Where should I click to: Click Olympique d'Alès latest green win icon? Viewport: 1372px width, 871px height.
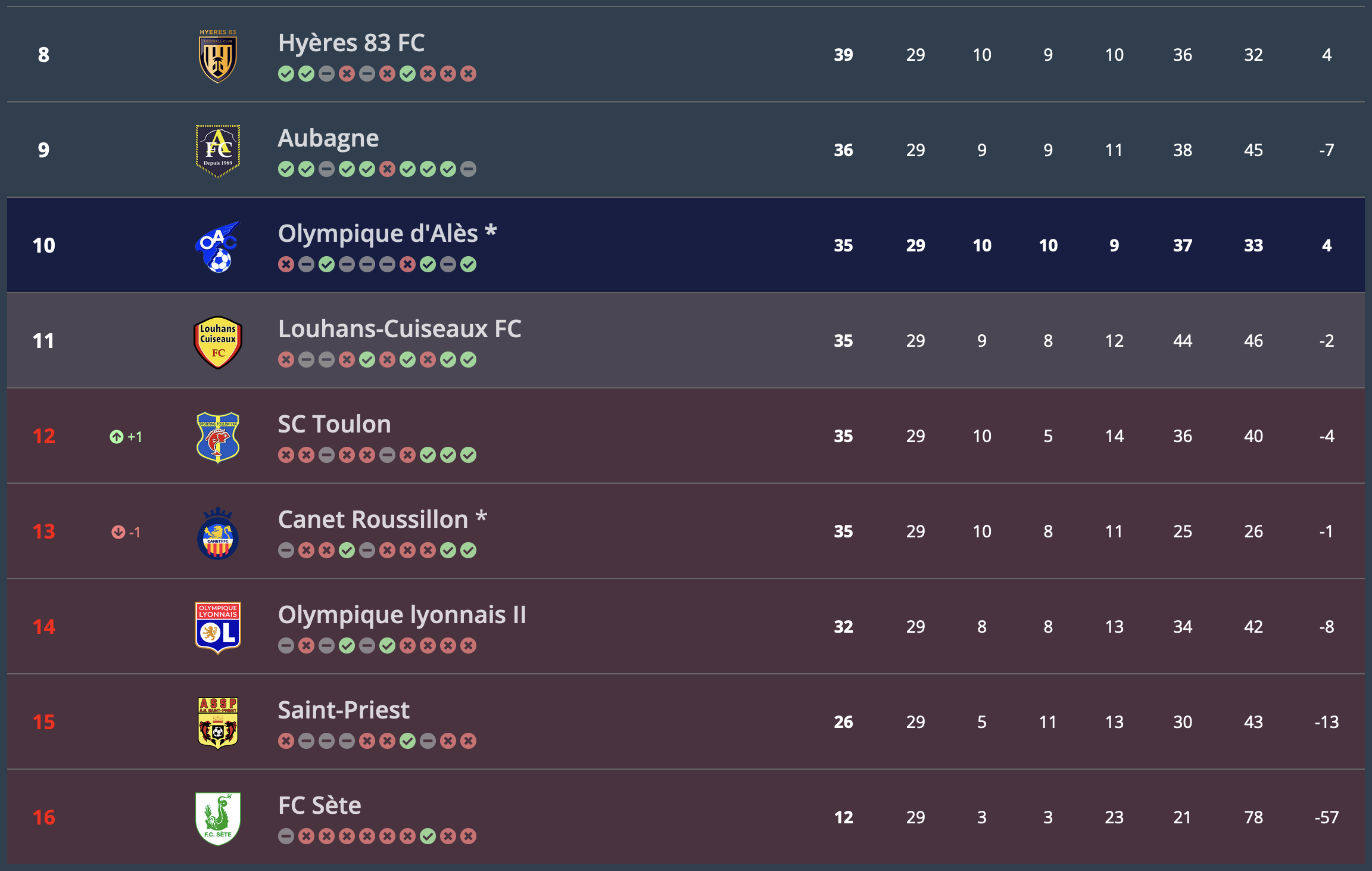[x=469, y=265]
